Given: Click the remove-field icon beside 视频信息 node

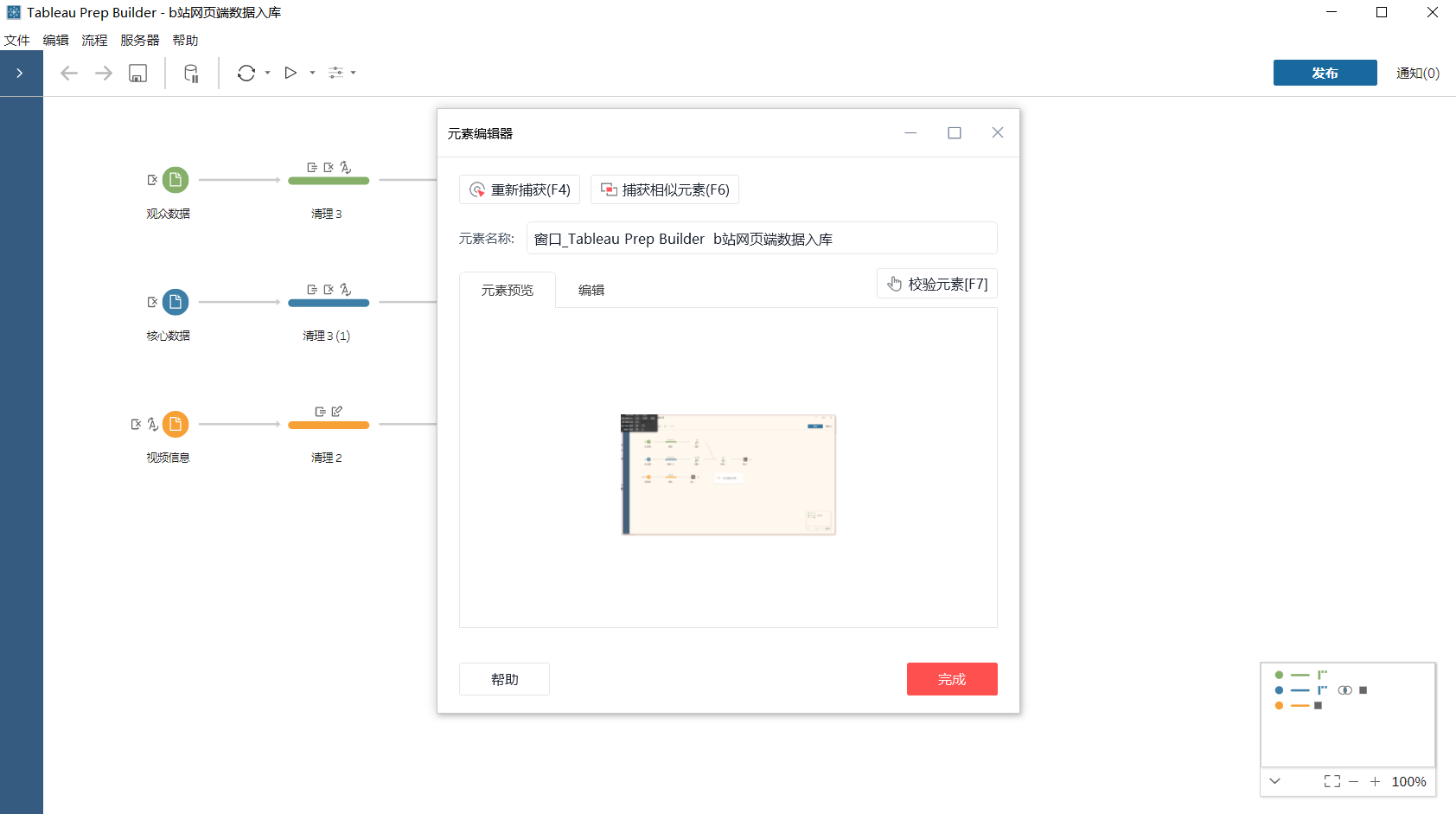Looking at the screenshot, I should [136, 424].
